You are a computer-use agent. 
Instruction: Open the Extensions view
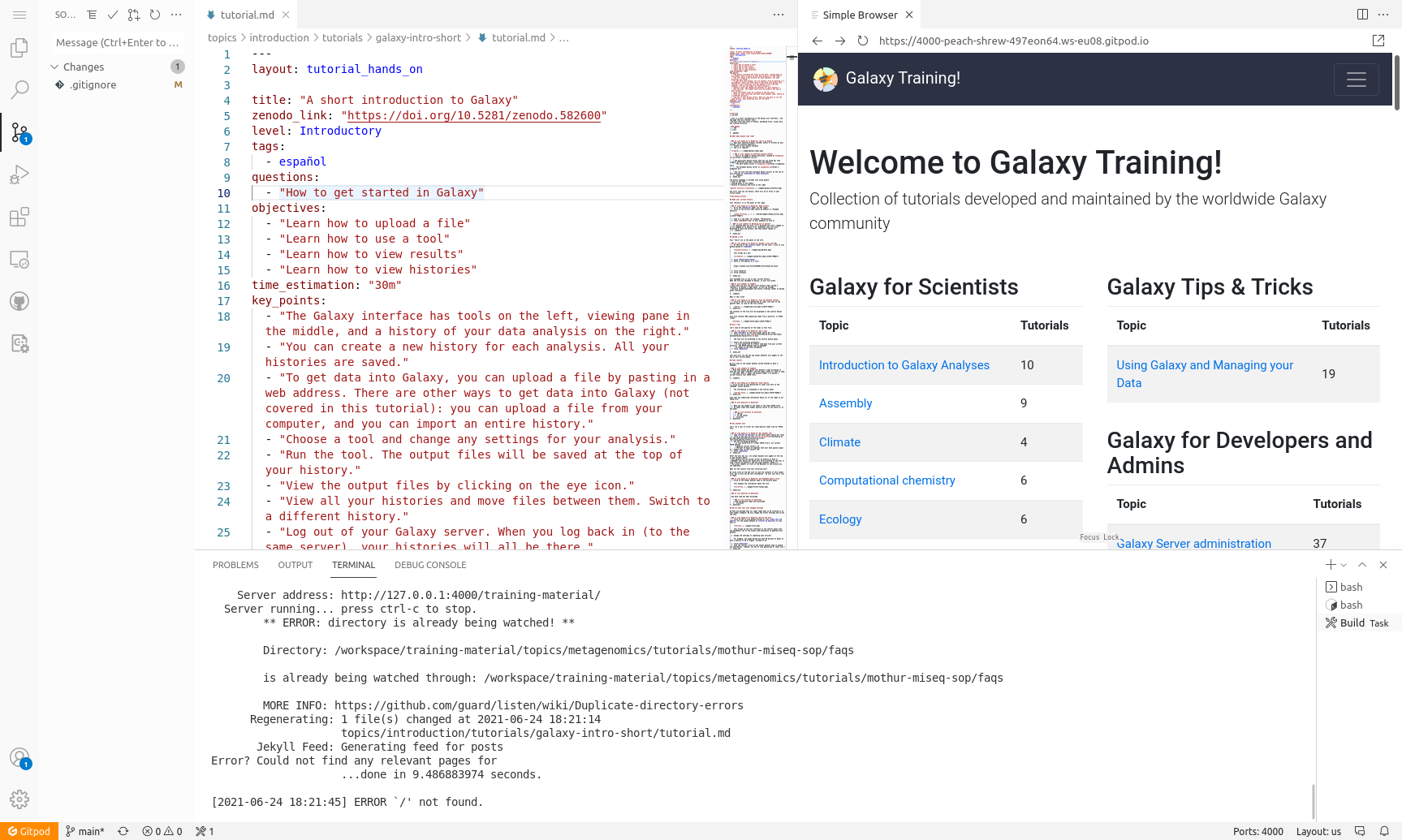pyautogui.click(x=19, y=217)
